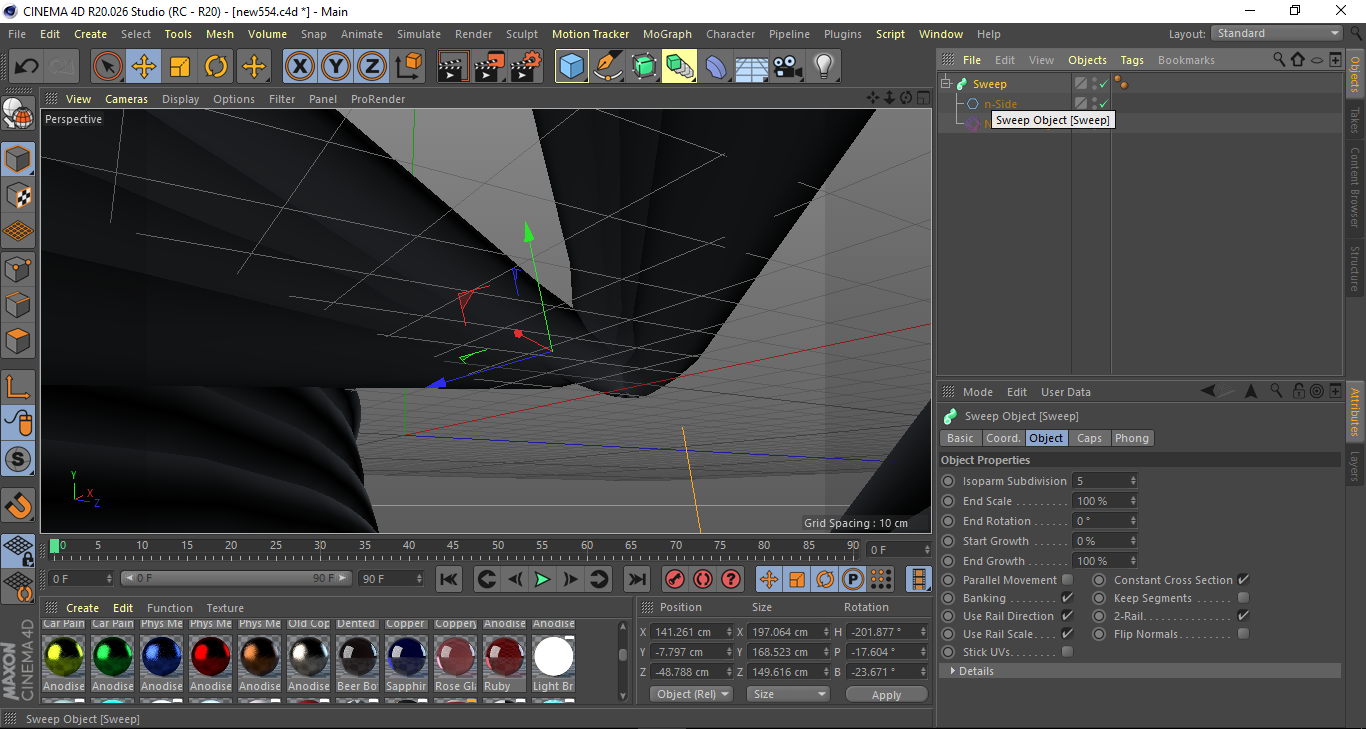This screenshot has width=1366, height=729.
Task: Toggle Autokeying button
Action: pos(703,579)
